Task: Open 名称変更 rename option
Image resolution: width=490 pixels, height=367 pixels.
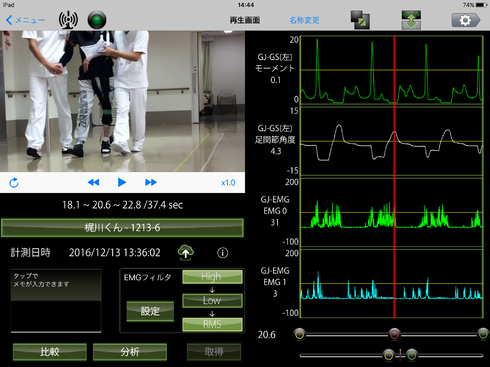Action: tap(304, 20)
